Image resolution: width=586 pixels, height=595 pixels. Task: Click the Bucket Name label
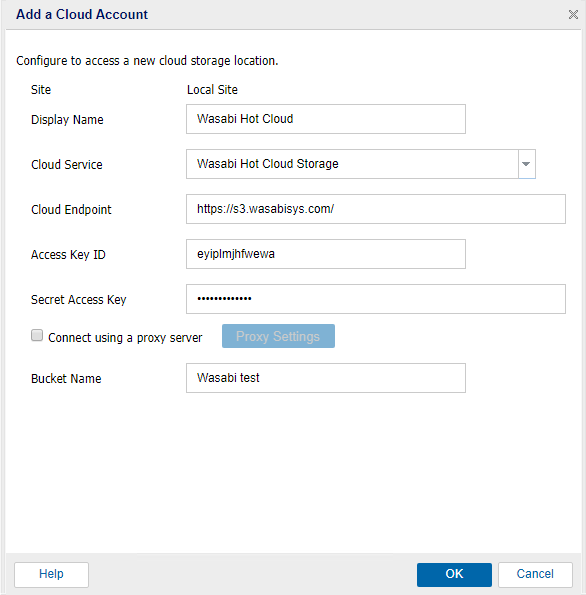pyautogui.click(x=66, y=379)
